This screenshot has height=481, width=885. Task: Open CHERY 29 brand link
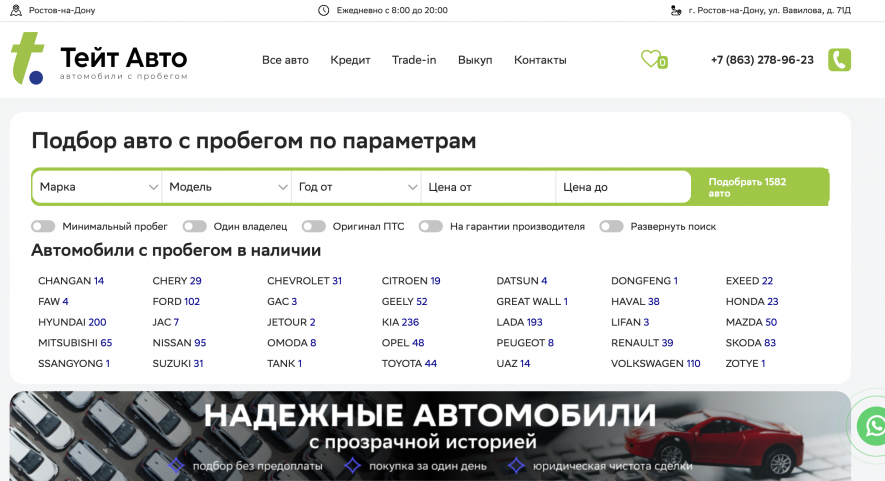coord(177,281)
